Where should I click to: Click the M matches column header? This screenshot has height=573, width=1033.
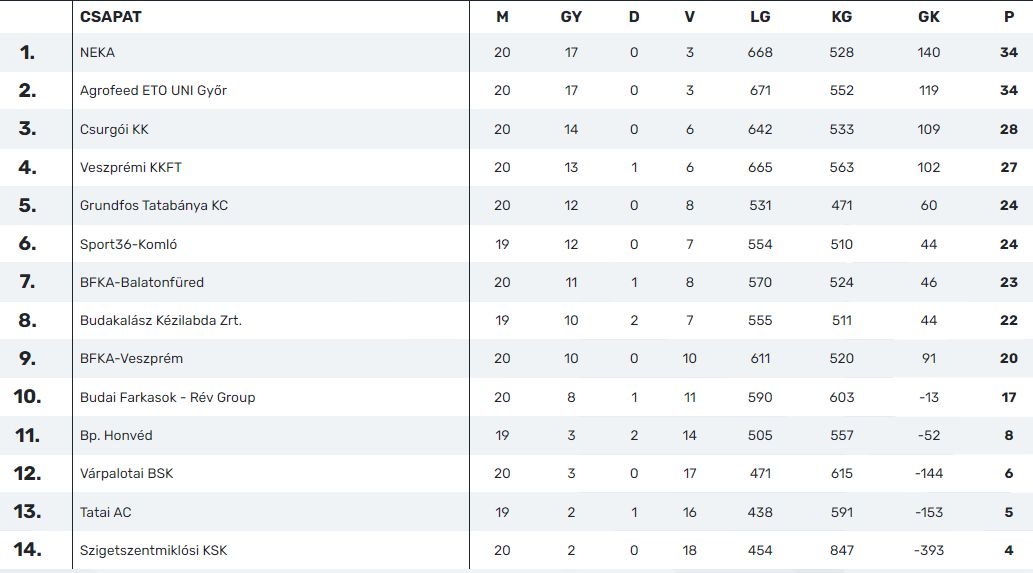click(502, 17)
